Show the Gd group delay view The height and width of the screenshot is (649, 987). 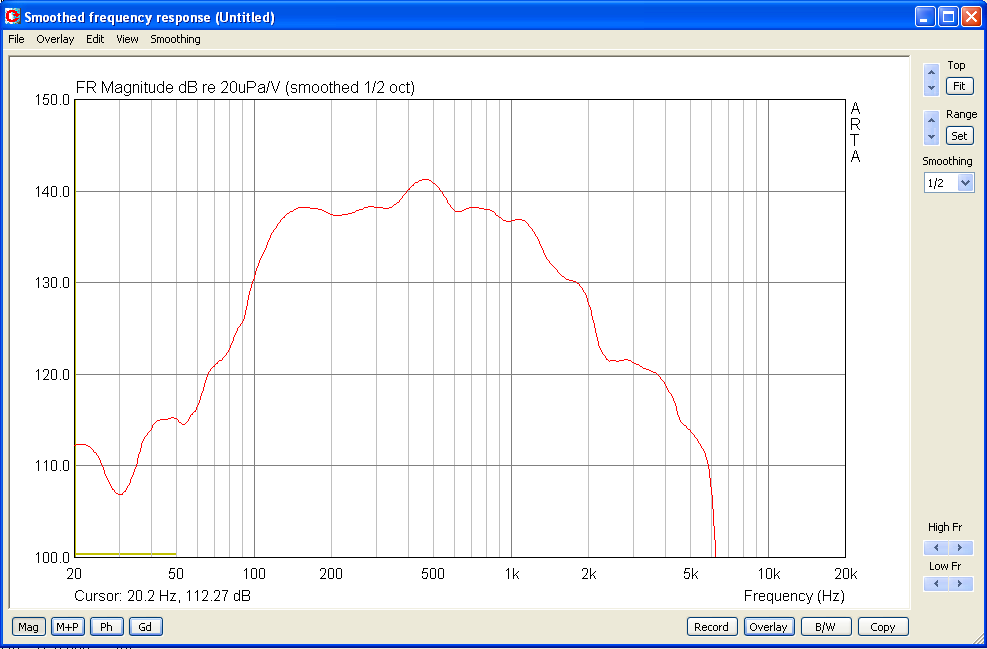pos(145,627)
